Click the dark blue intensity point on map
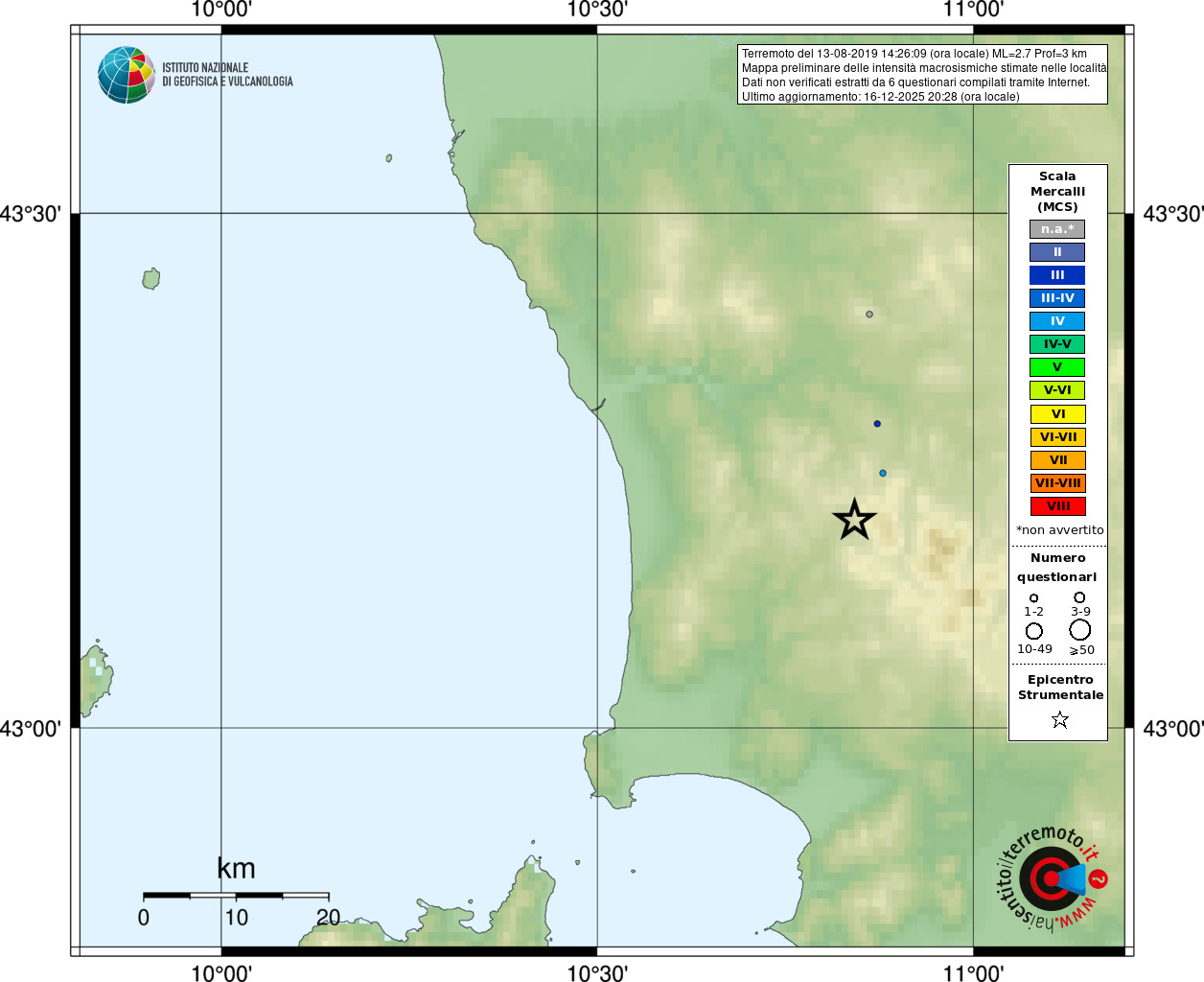Viewport: 1204px width, 982px height. [x=877, y=423]
